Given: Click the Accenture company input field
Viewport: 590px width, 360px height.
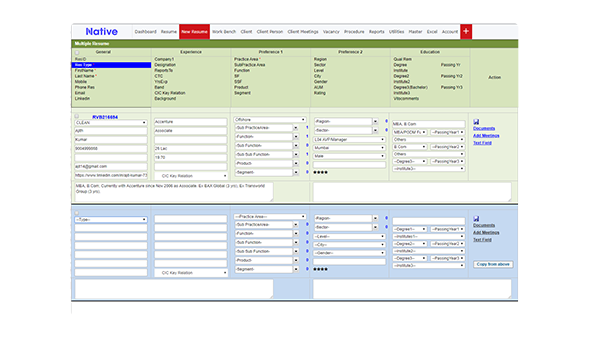Looking at the screenshot, I should (191, 122).
